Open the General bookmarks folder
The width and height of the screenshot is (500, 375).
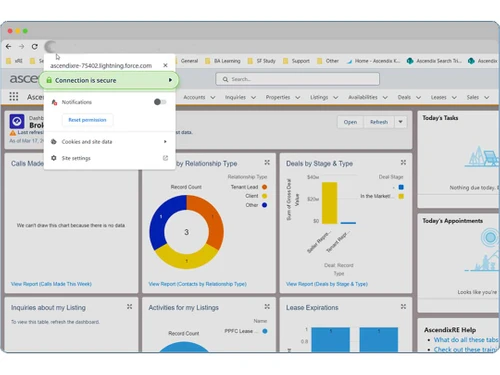click(x=186, y=61)
